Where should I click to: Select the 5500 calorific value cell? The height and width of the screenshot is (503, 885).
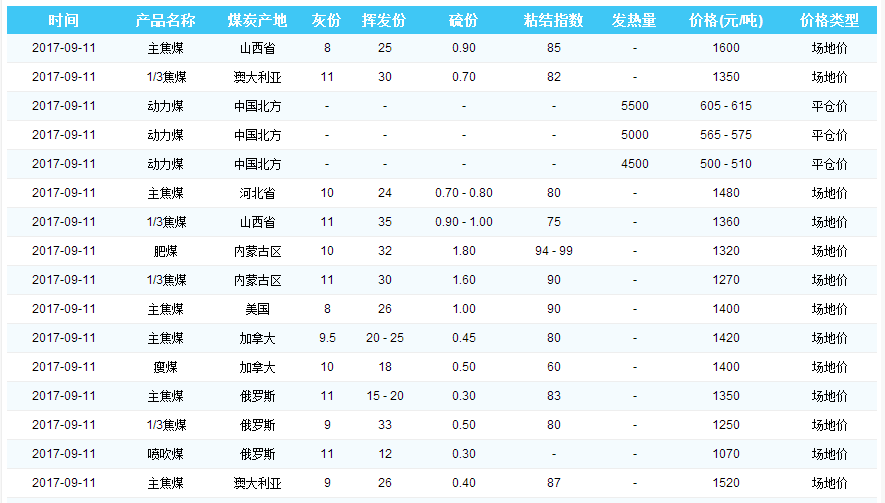[634, 106]
